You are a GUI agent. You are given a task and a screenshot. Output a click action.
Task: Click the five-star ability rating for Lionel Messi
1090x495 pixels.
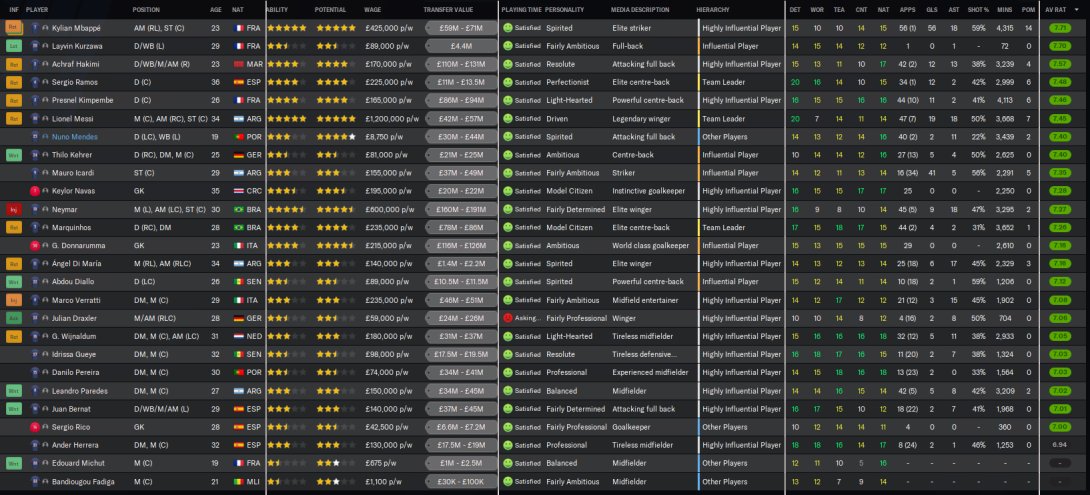(286, 118)
